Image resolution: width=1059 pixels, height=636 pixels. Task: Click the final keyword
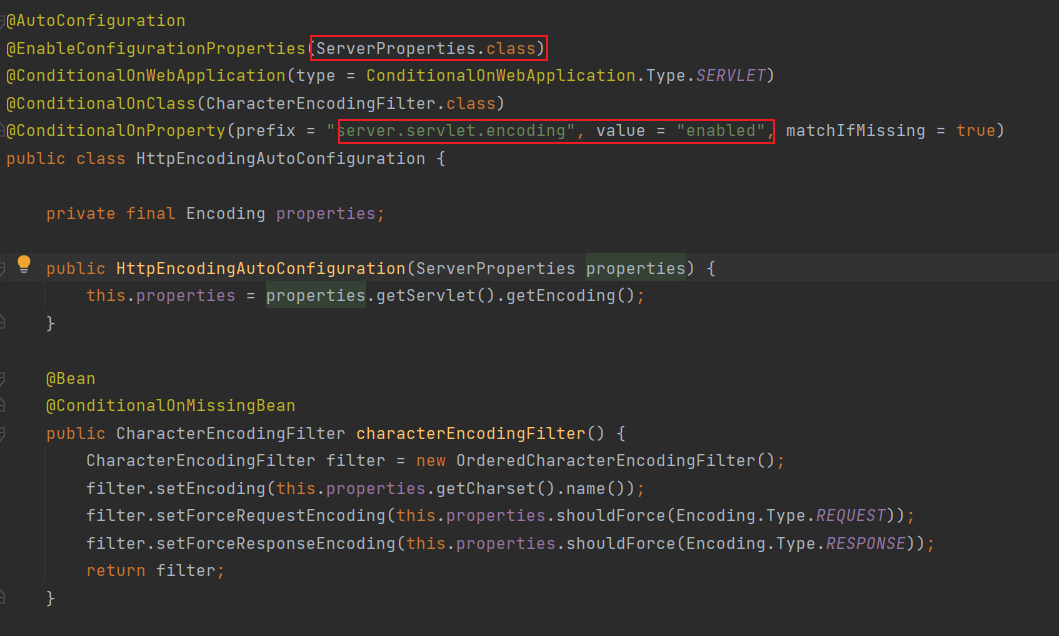pos(151,214)
